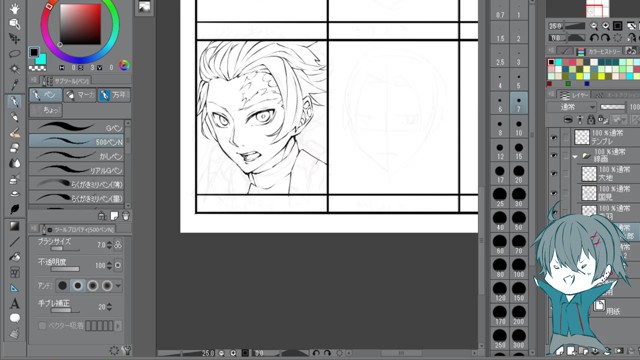This screenshot has width=640, height=360.
Task: Select the Lasso selection tool
Action: click(14, 53)
